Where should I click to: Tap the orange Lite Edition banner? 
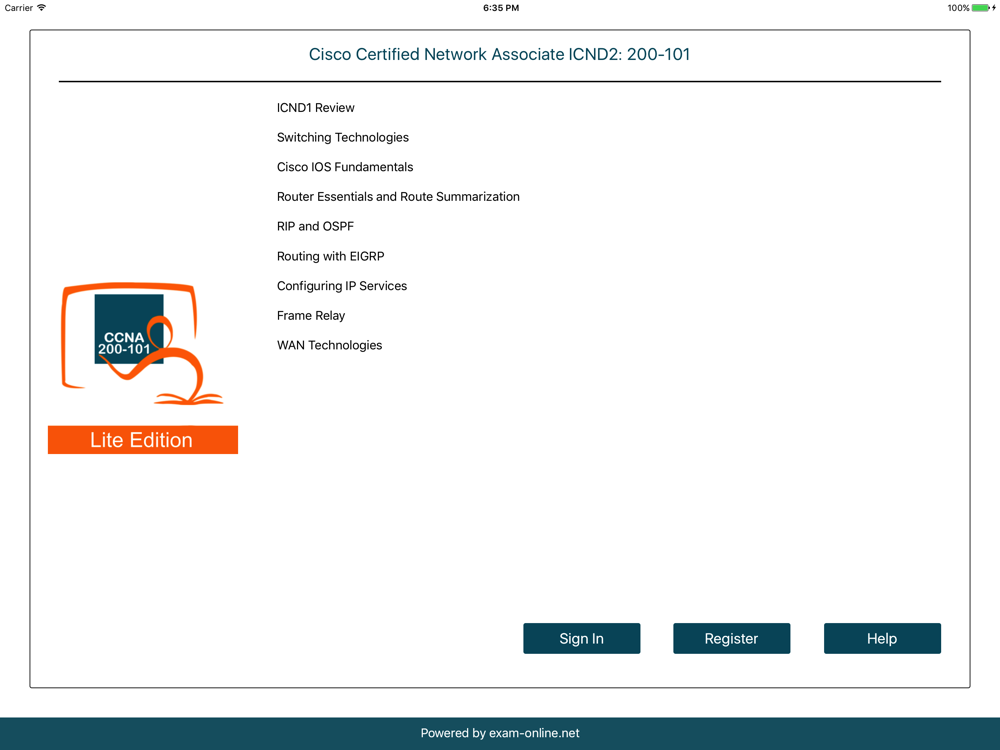(x=142, y=440)
